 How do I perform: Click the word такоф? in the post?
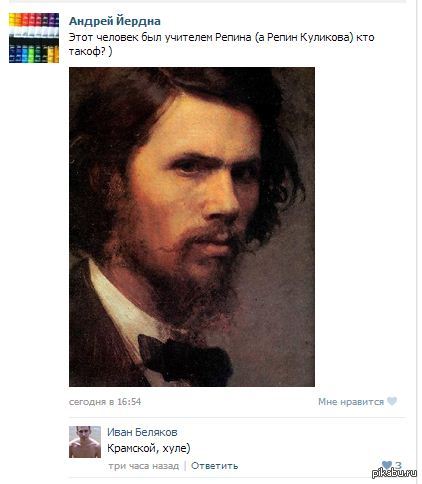(87, 51)
